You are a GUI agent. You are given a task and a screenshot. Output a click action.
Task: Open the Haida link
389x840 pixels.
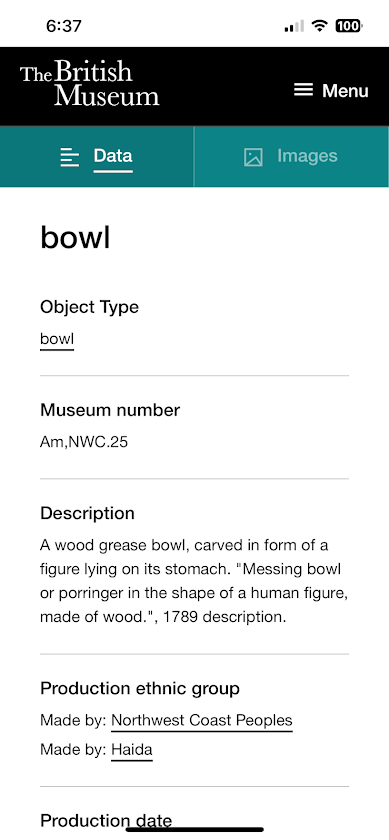pos(132,750)
